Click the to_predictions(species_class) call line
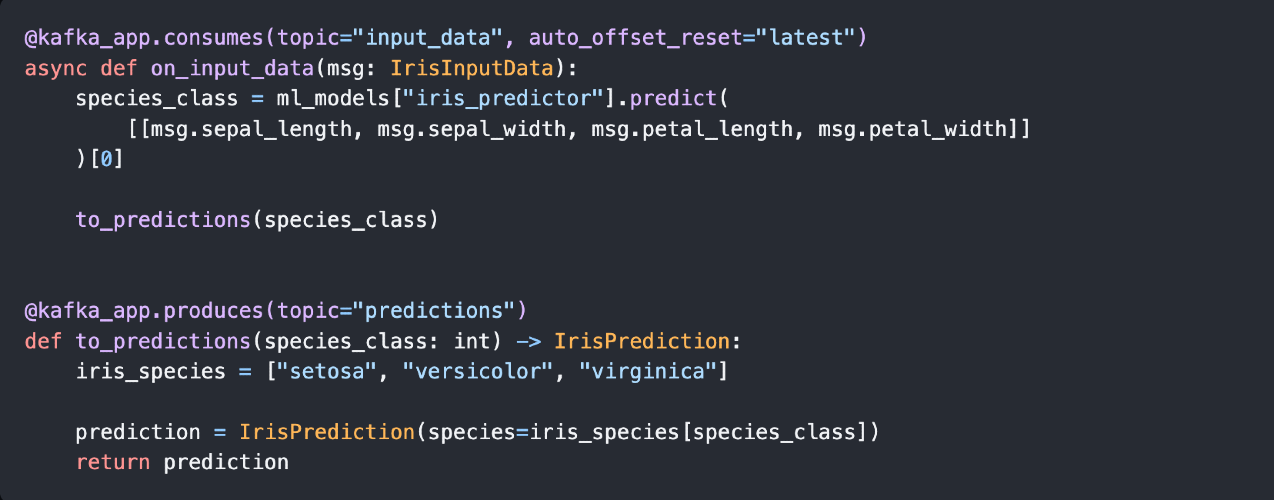 click(257, 218)
